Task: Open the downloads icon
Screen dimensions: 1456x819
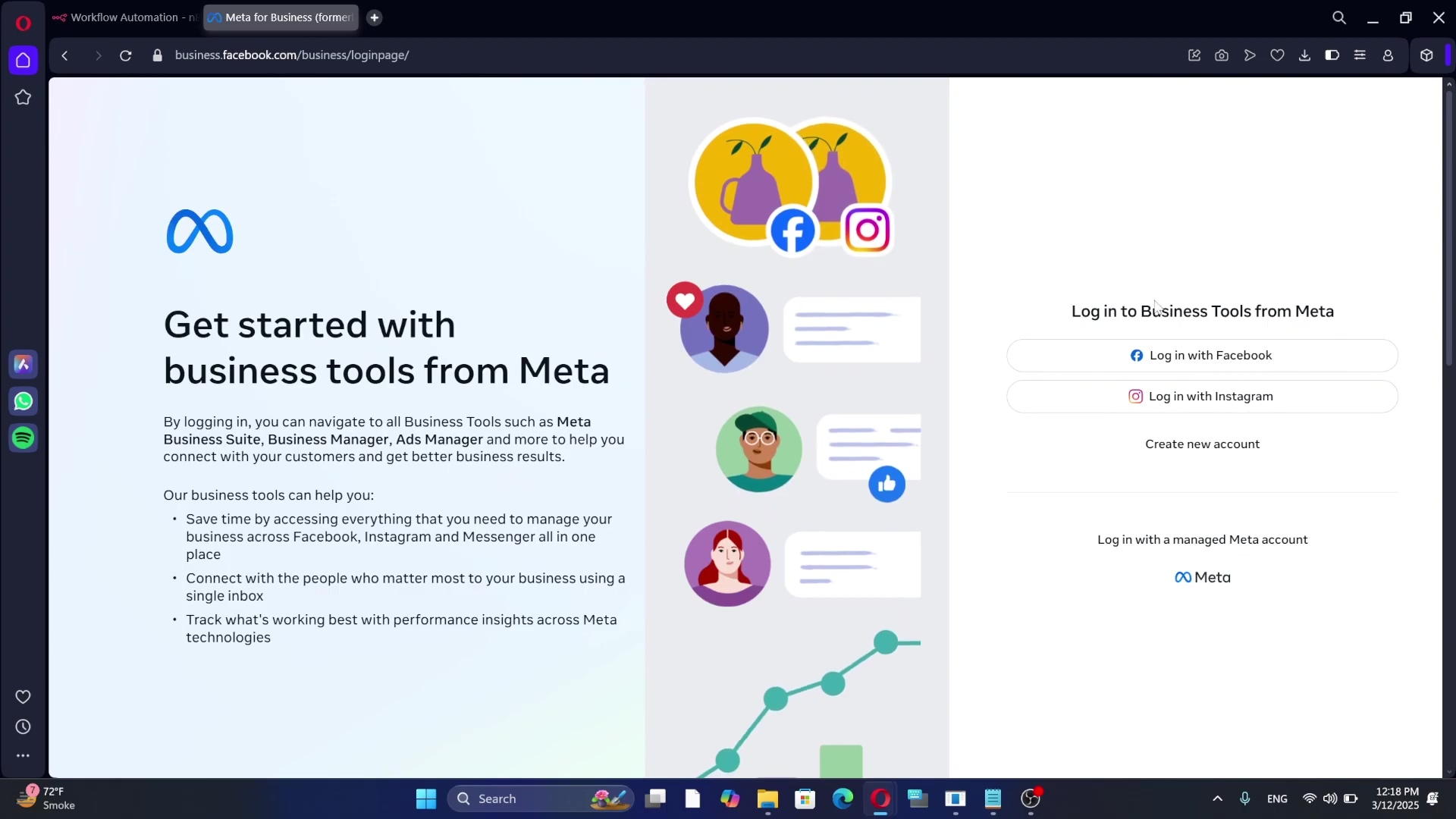Action: 1304,55
